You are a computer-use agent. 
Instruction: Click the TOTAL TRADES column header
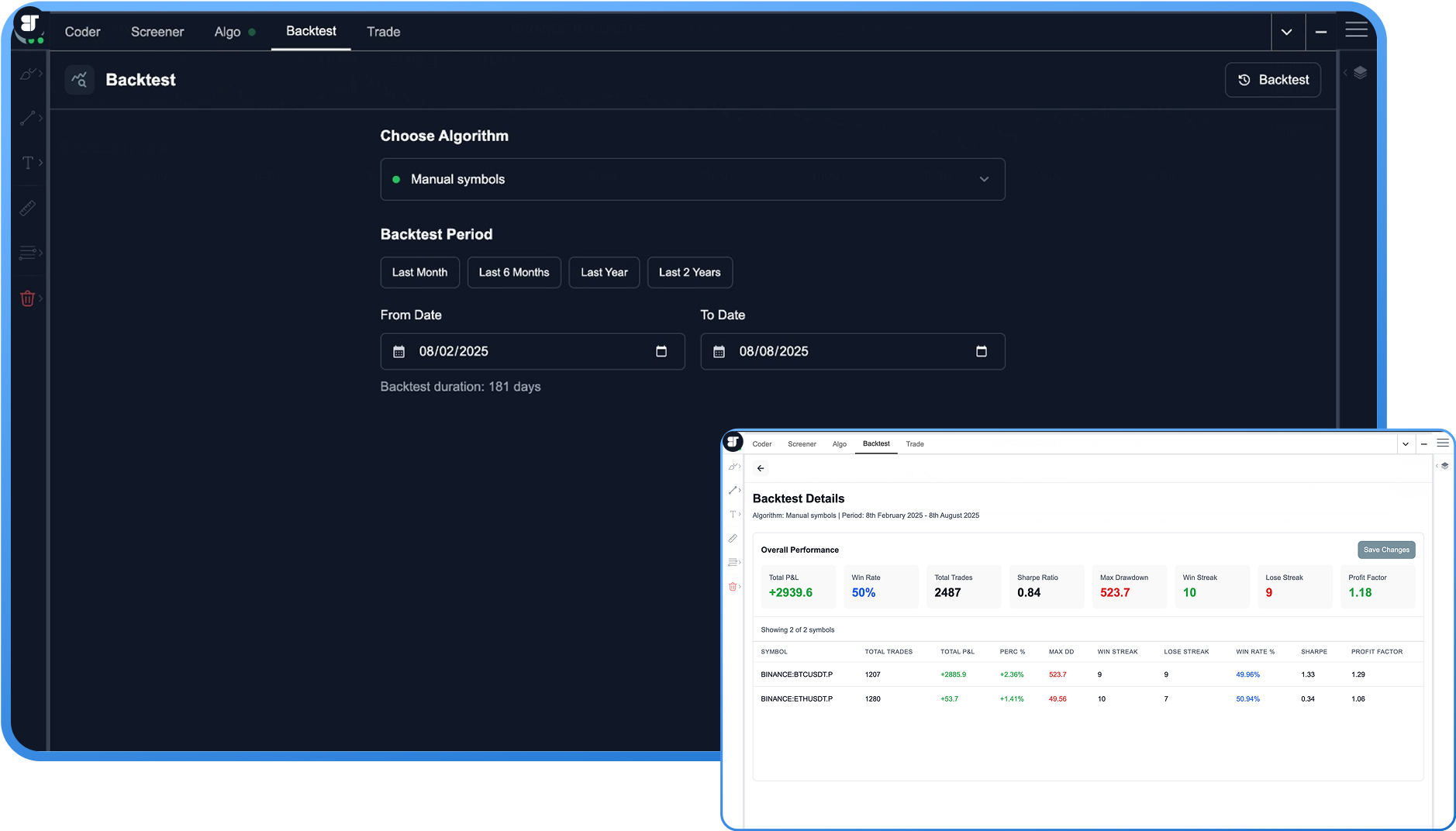pyautogui.click(x=888, y=652)
